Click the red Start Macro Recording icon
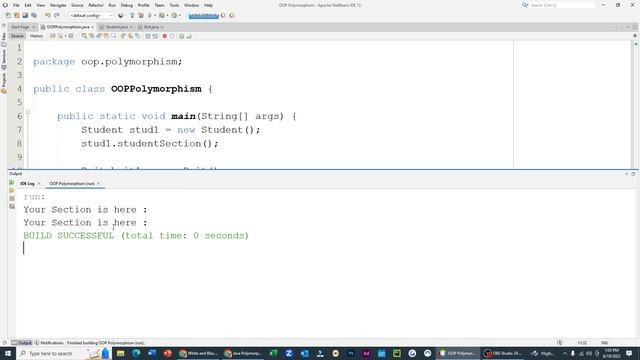The image size is (640, 360). click(164, 36)
